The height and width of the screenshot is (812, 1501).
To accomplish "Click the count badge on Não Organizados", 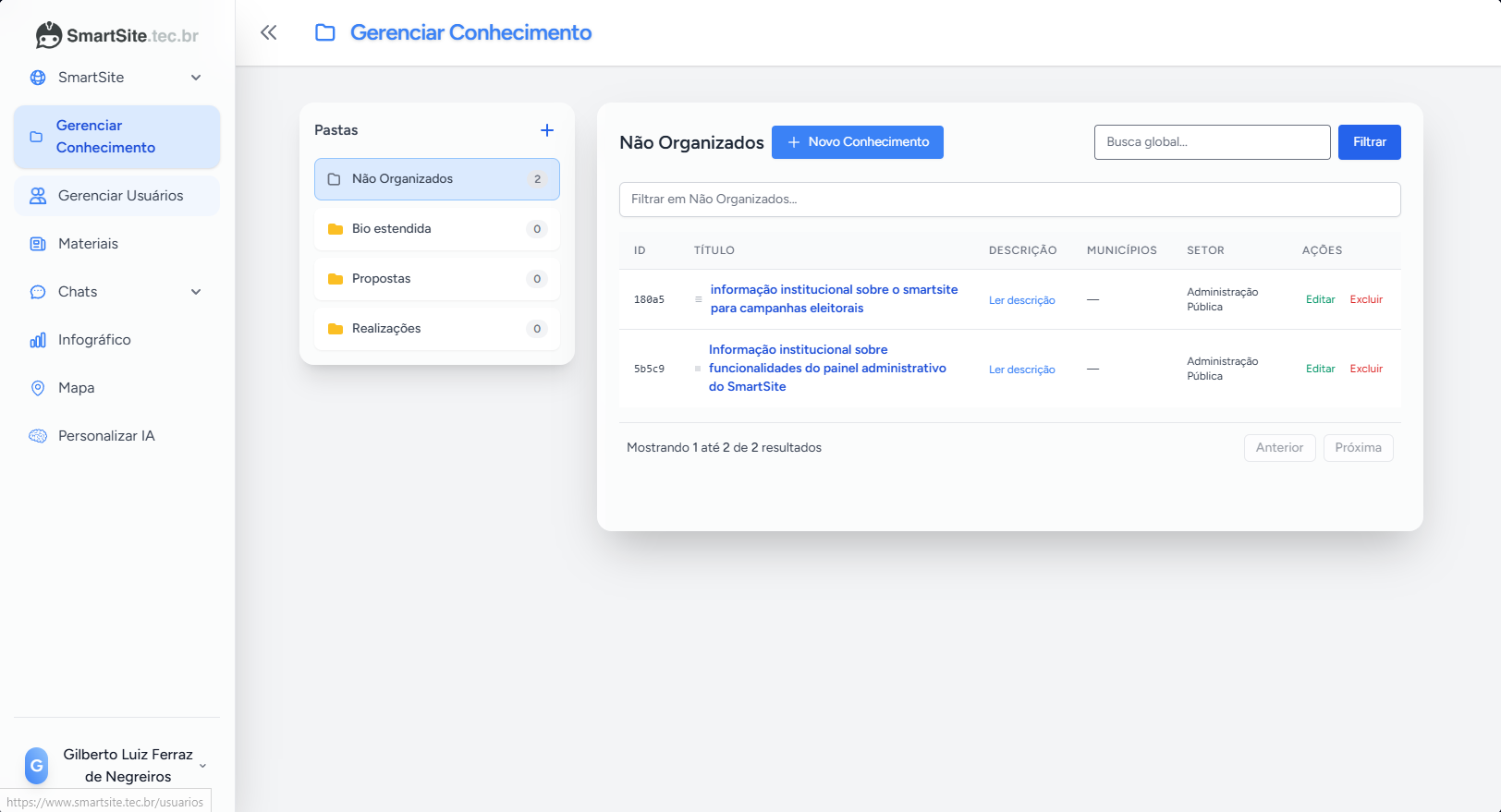I will pos(537,179).
